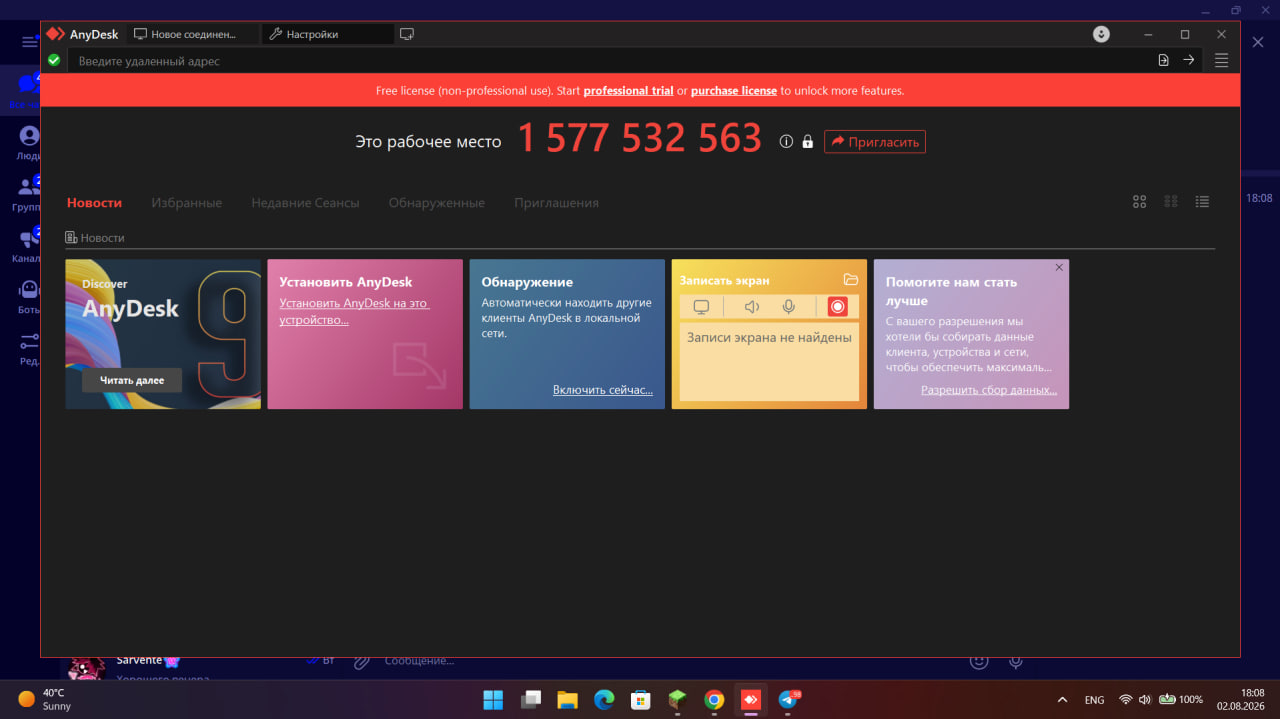Open the file transfer icon in address bar
The height and width of the screenshot is (719, 1280).
coord(1163,60)
